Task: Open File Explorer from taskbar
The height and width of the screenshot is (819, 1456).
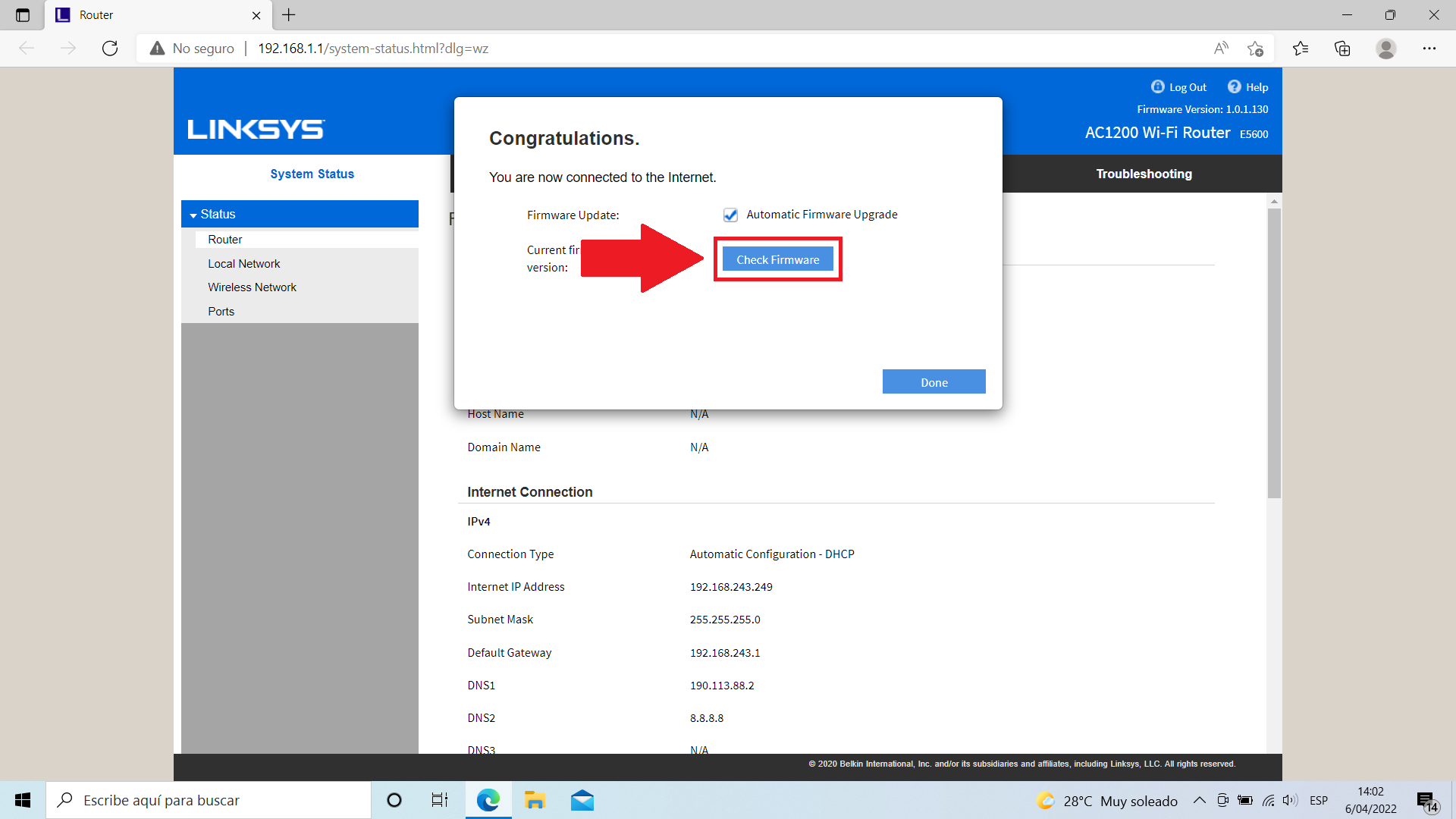Action: pyautogui.click(x=535, y=800)
